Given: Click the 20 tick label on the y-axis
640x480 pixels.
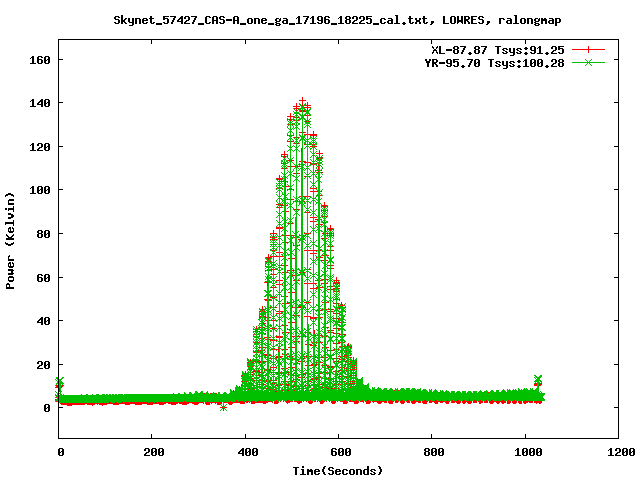Looking at the screenshot, I should (43, 364).
